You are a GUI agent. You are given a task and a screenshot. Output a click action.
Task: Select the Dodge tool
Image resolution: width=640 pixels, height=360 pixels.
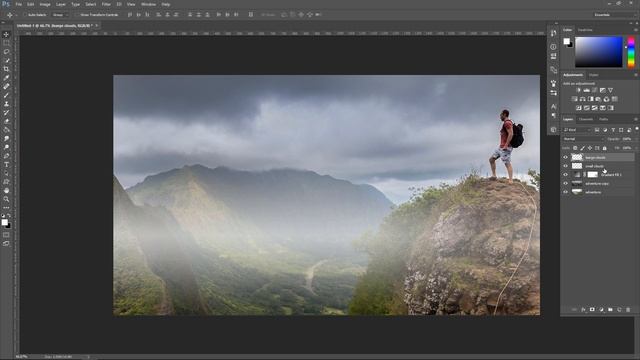[x=6, y=147]
